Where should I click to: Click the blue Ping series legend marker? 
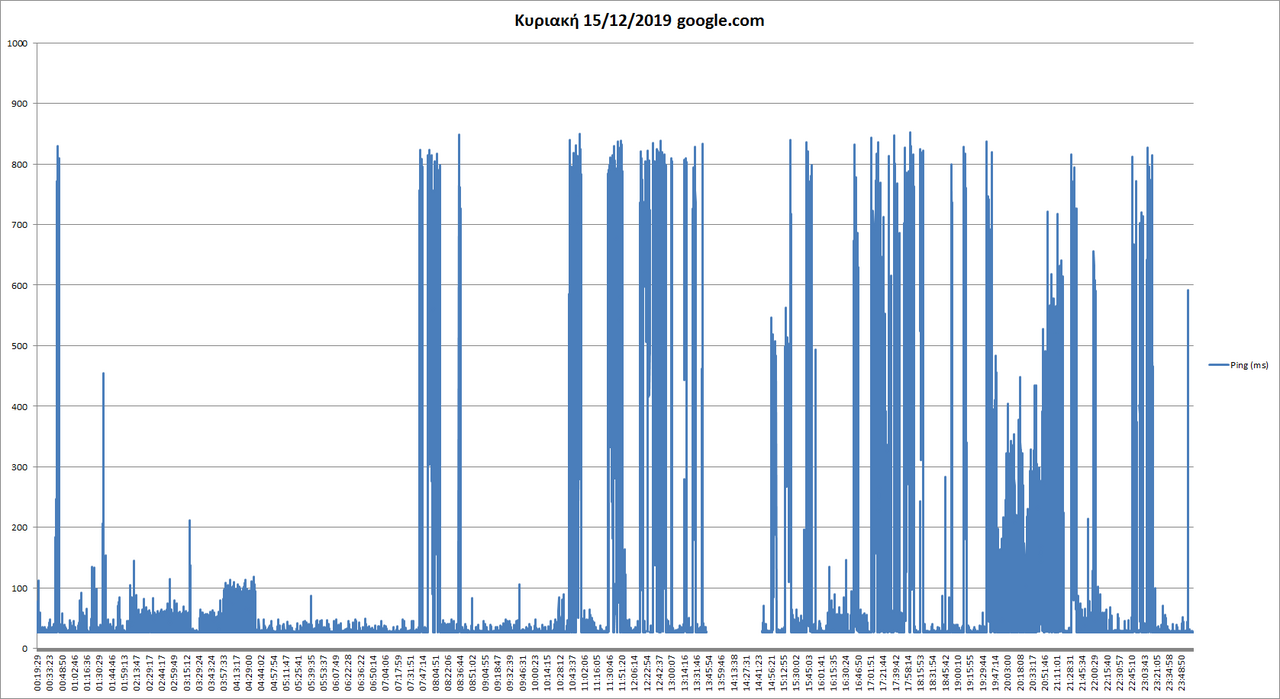click(x=1216, y=365)
